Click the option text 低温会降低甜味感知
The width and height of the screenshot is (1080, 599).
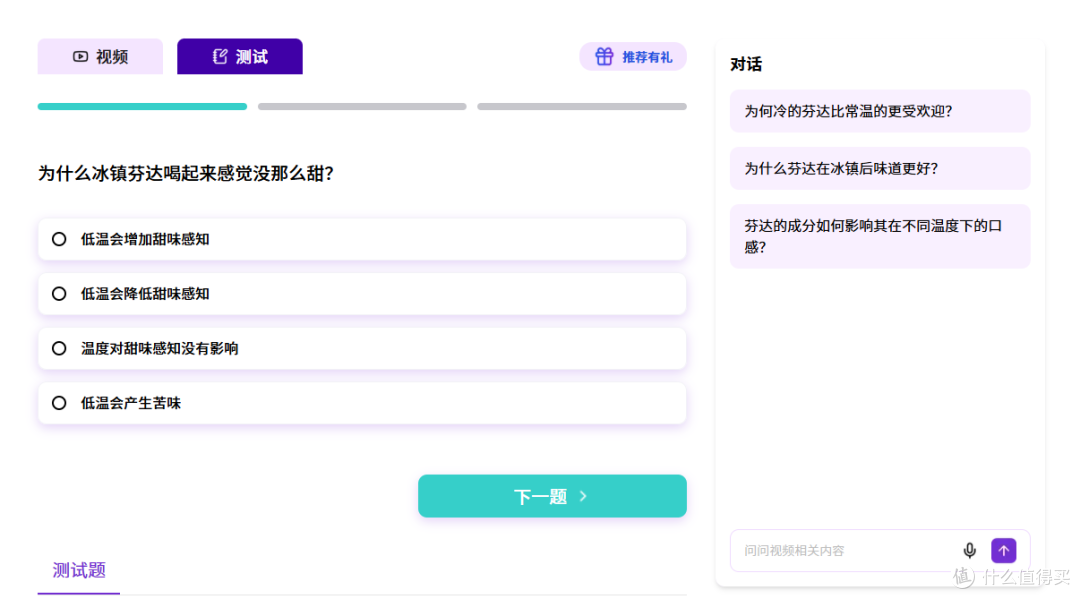click(x=145, y=294)
